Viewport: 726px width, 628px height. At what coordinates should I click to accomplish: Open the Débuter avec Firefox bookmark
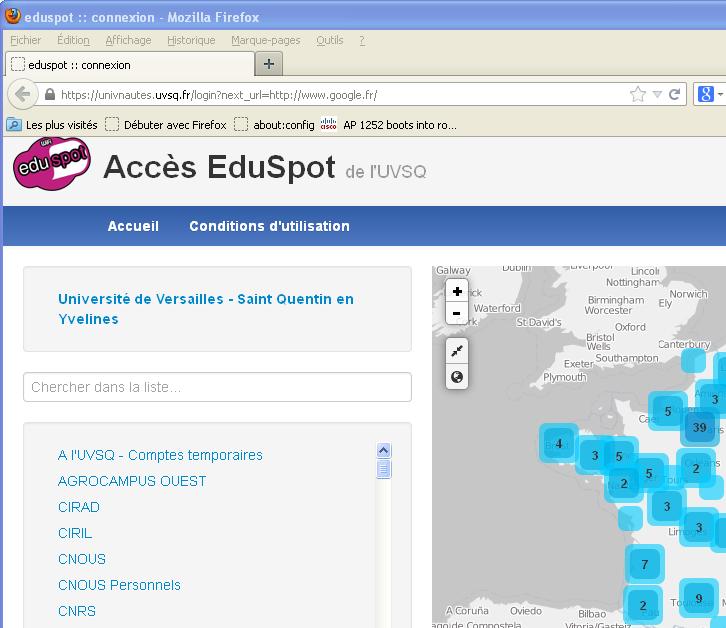(x=166, y=125)
